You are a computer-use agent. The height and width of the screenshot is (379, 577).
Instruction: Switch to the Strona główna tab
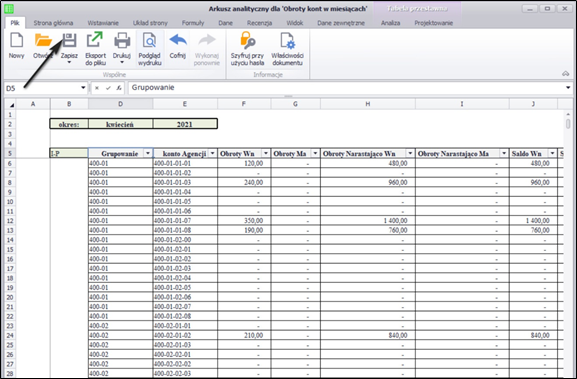click(53, 23)
